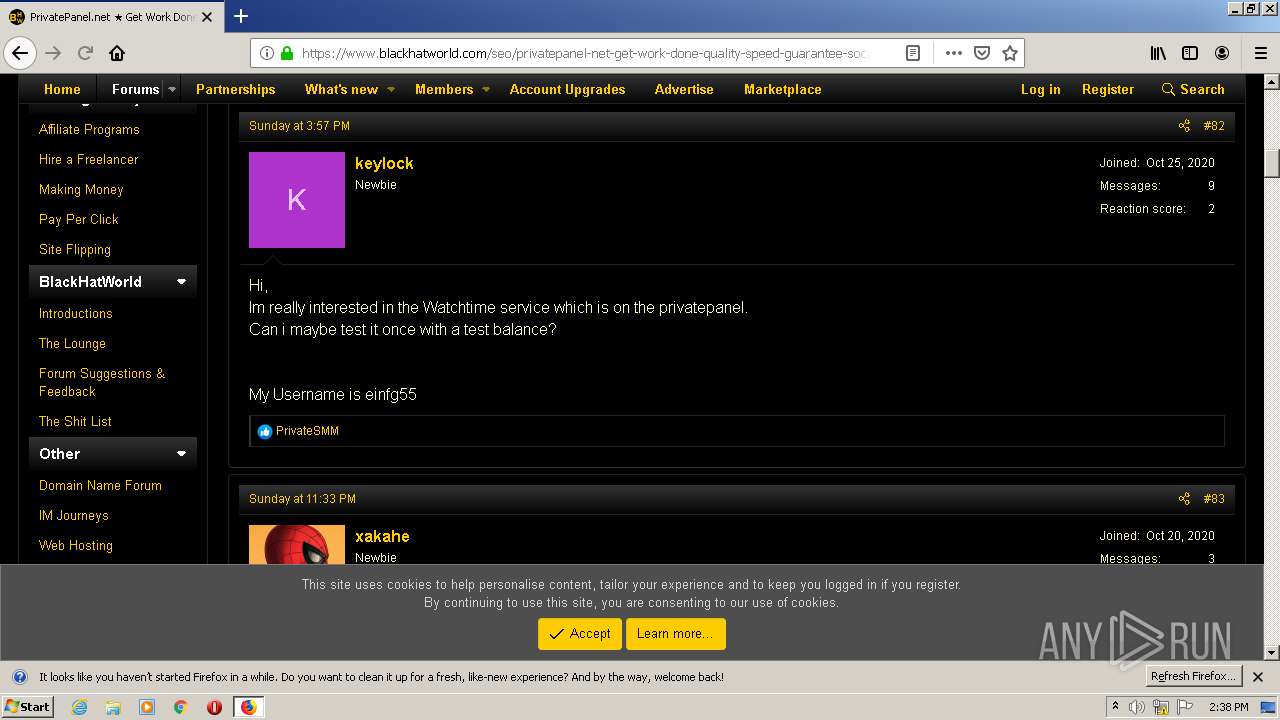Open xakahe's user profile name
Screen dimensions: 1280x720
click(x=382, y=536)
